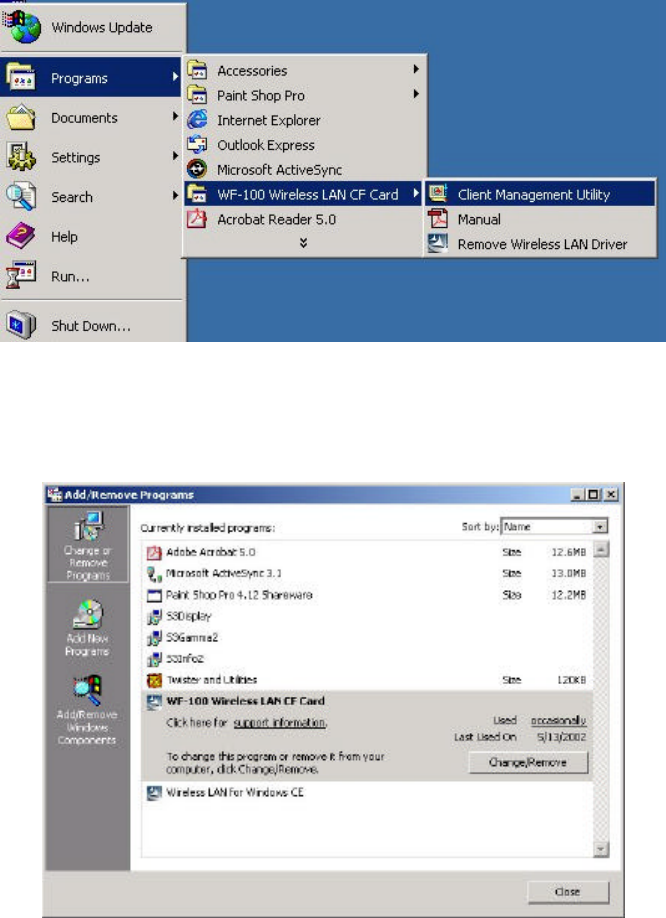
Task: Select Add/Remove Windows Components sidebar icon
Action: [x=87, y=710]
